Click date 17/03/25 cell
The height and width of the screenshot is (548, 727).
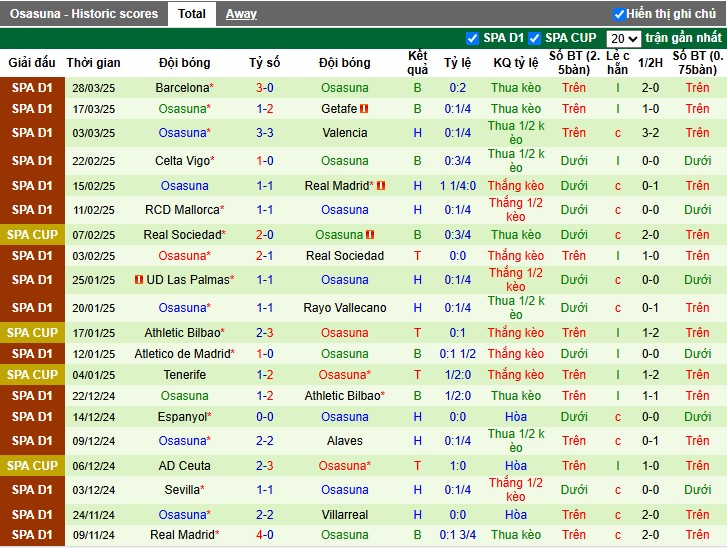[x=93, y=109]
